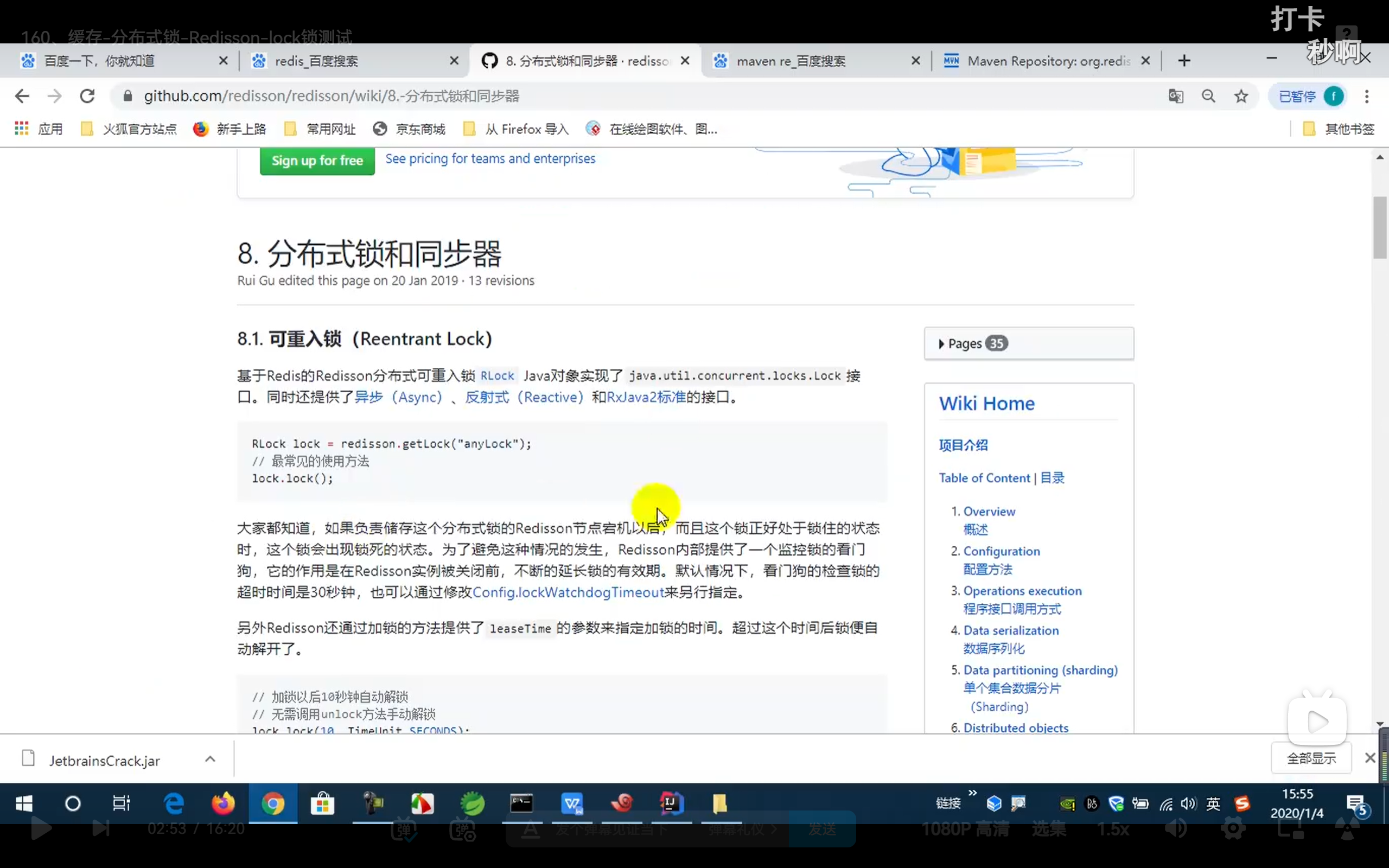Expand hidden system tray icons chevron

click(972, 793)
